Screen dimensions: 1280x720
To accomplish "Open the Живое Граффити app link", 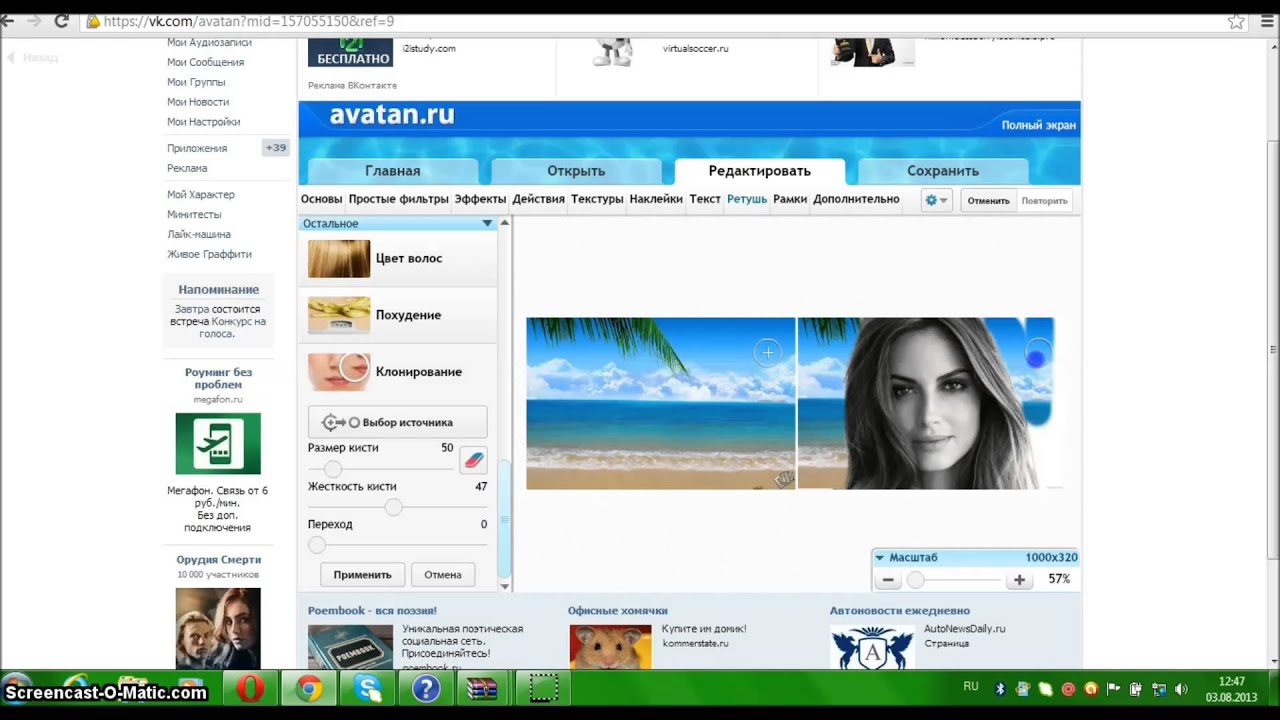I will point(209,255).
